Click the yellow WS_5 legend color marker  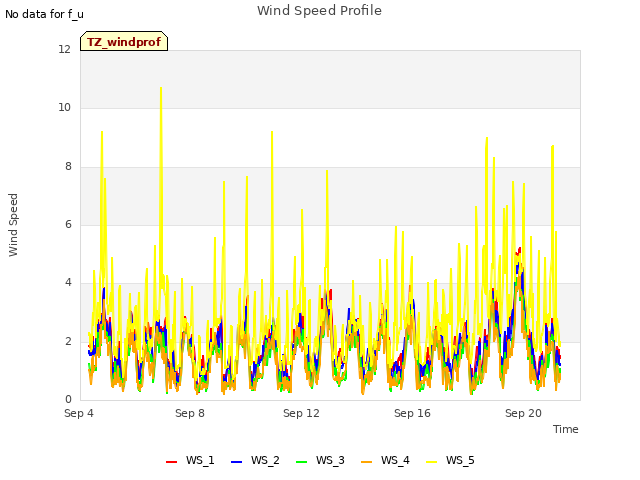click(431, 462)
